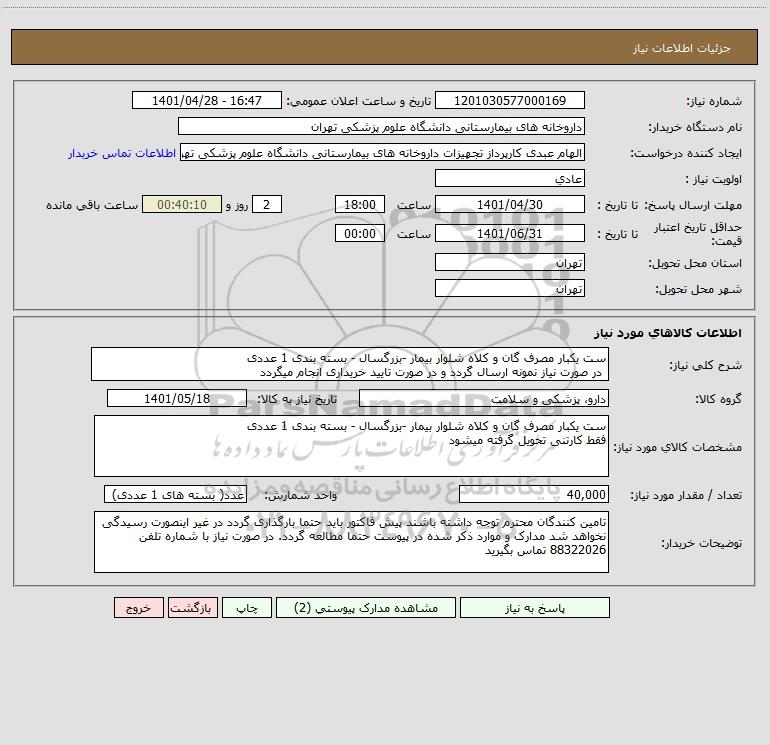770x745 pixels.
Task: Click the section title اطلاعات کالاهای مورد نیاز
Action: [668, 333]
